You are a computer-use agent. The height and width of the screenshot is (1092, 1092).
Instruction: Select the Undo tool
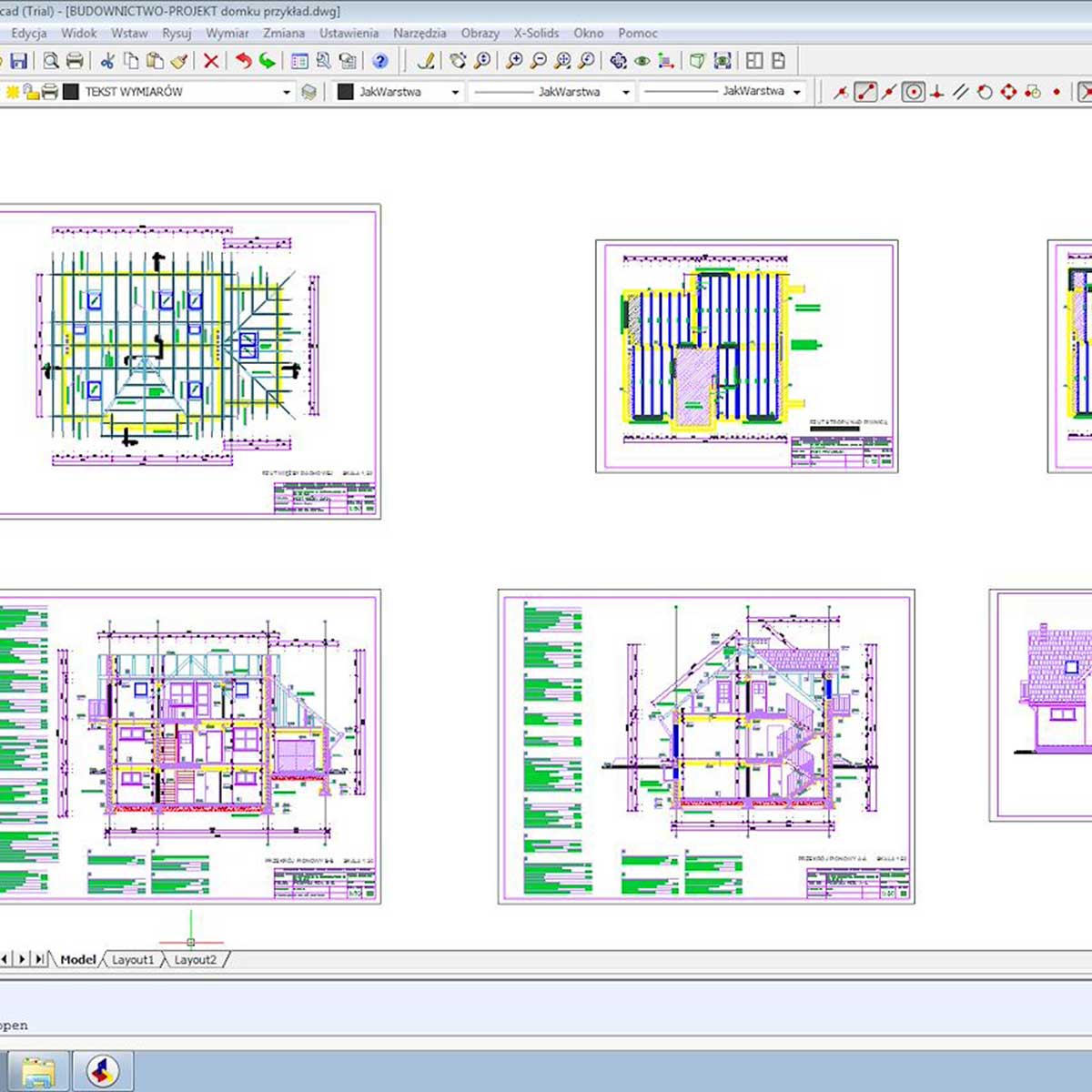click(x=241, y=60)
